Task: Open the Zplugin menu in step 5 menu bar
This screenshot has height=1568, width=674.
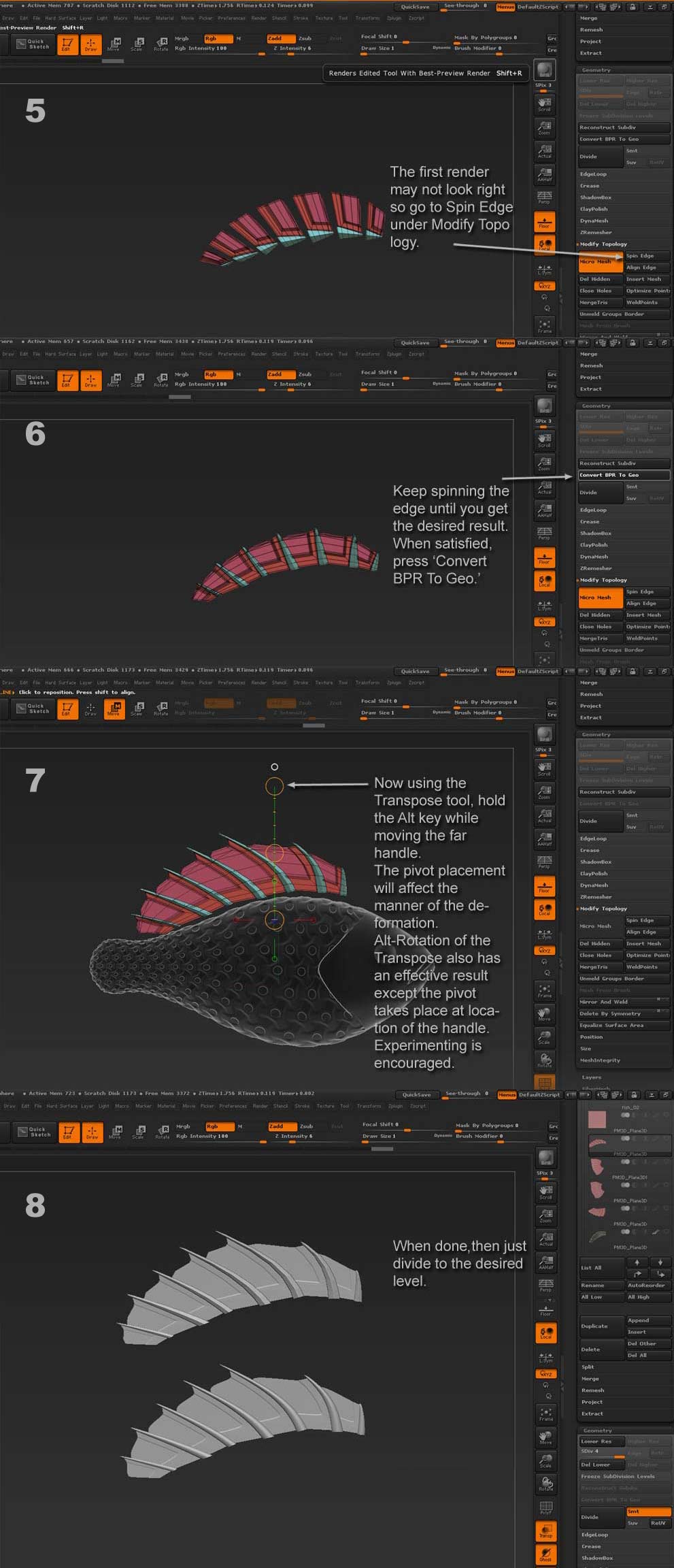Action: [394, 18]
